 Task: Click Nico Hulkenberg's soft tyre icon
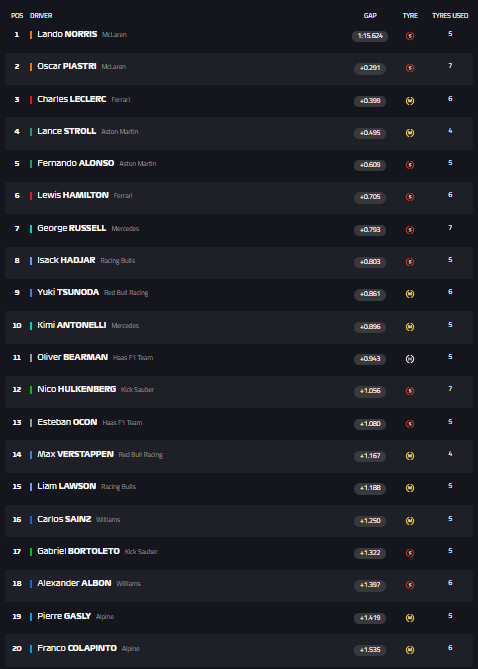[x=410, y=391]
